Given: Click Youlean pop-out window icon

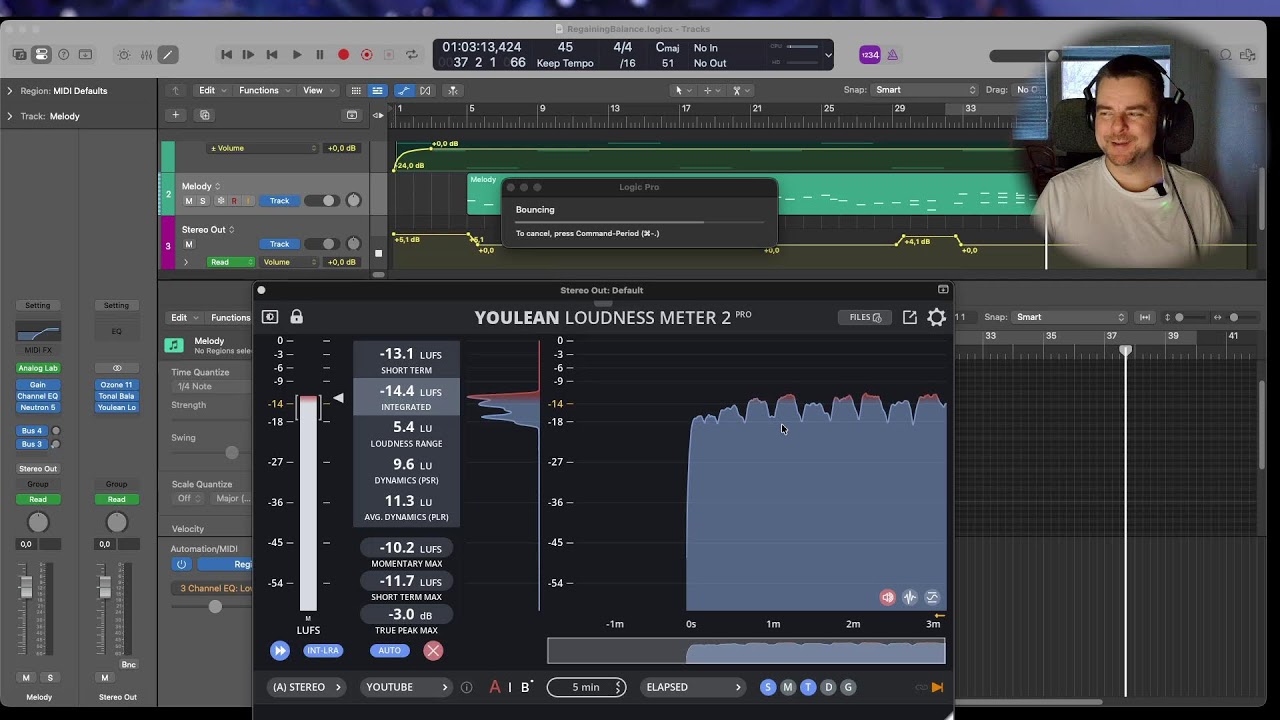Looking at the screenshot, I should [909, 317].
